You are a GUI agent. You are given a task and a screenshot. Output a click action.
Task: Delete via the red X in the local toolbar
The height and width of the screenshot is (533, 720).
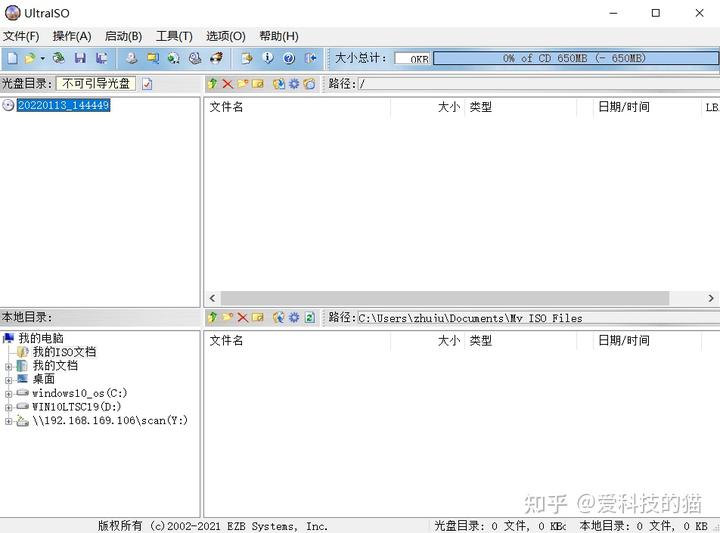click(242, 317)
